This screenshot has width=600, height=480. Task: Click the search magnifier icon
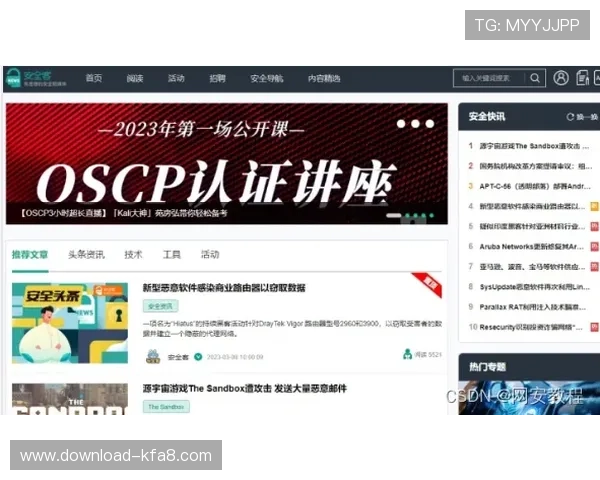click(x=535, y=78)
